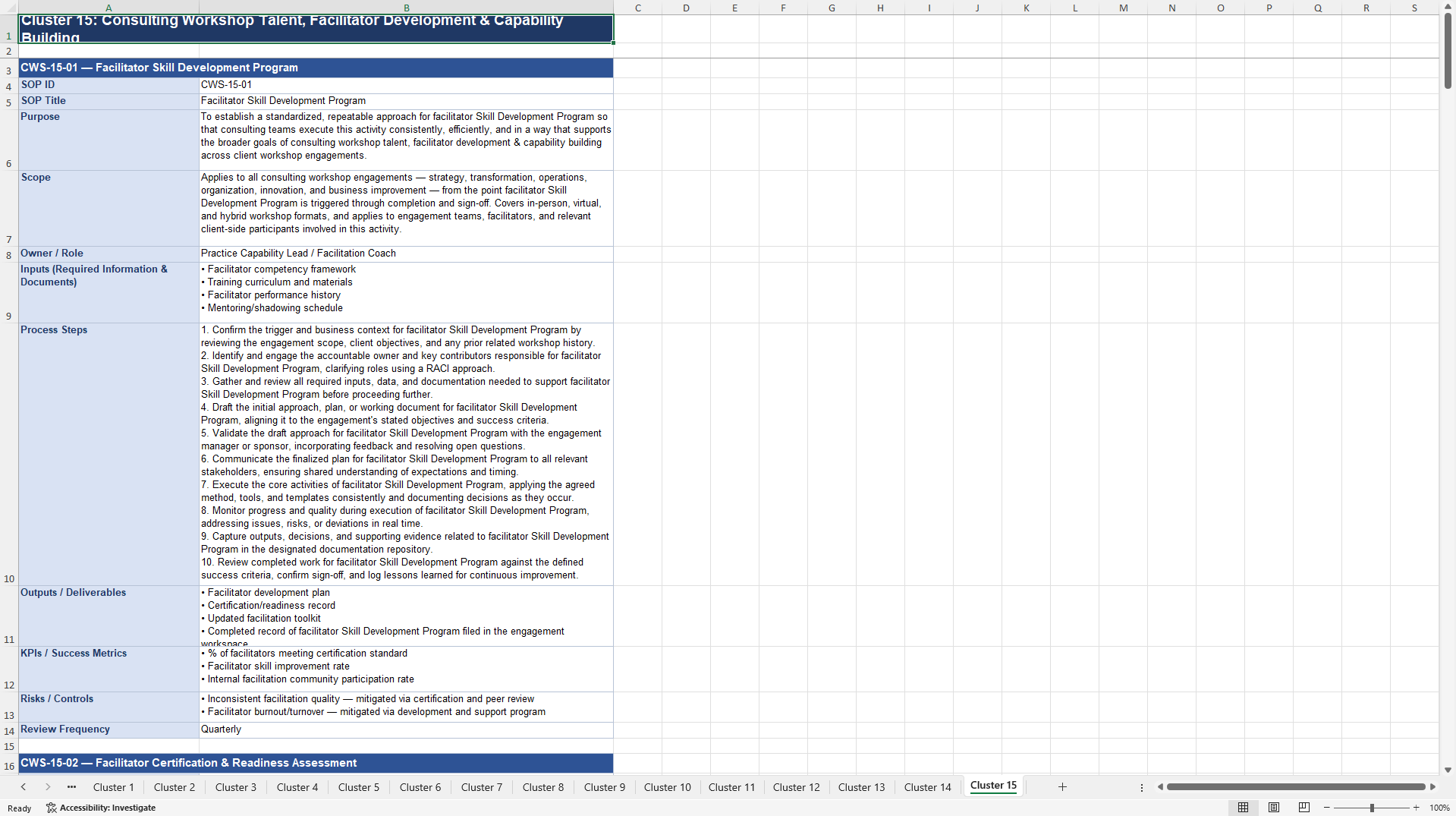This screenshot has height=816, width=1456.
Task: Click the 100% zoom level
Action: (x=1439, y=808)
